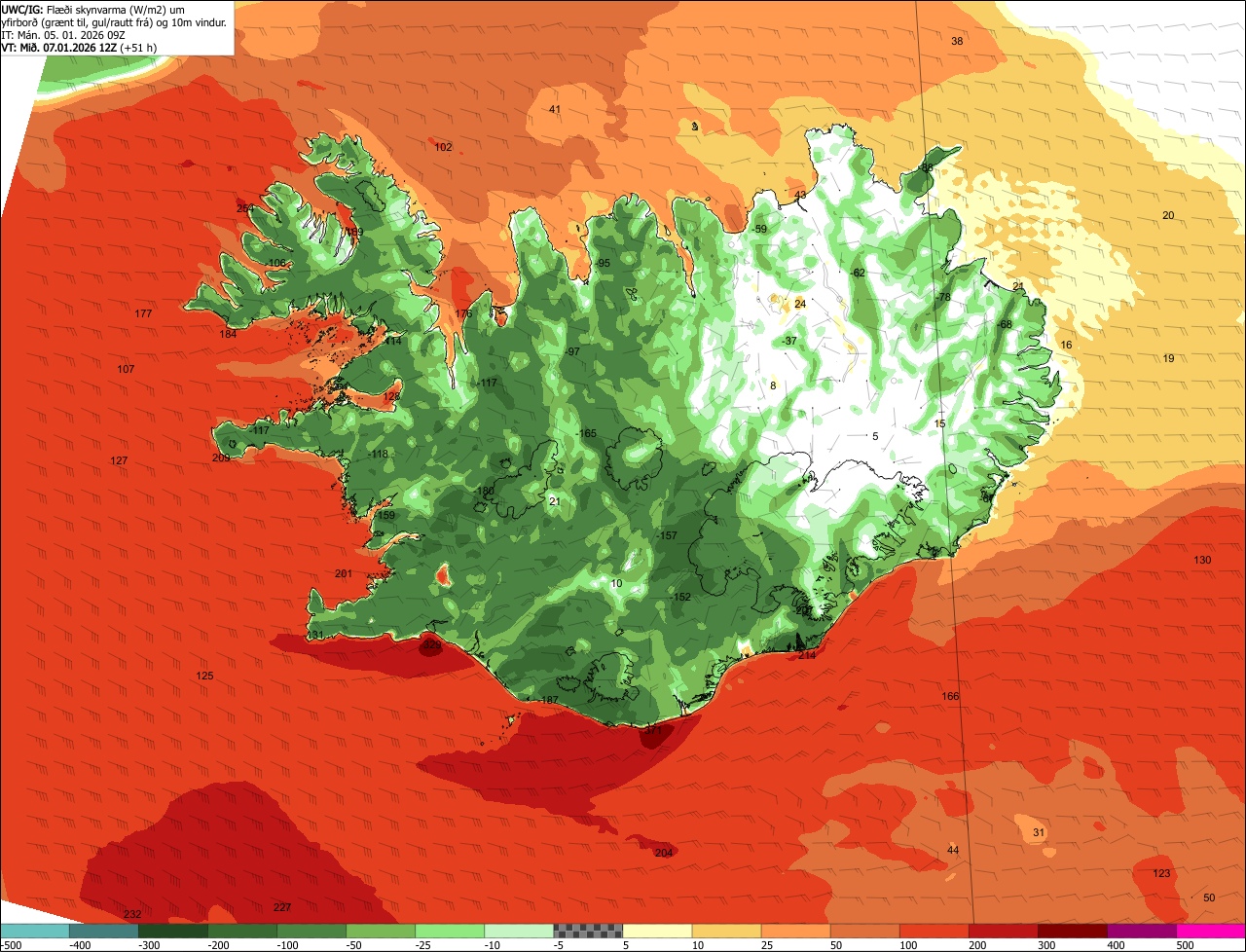This screenshot has height=952, width=1246.
Task: Click the value -37 on the map
Action: (x=789, y=341)
